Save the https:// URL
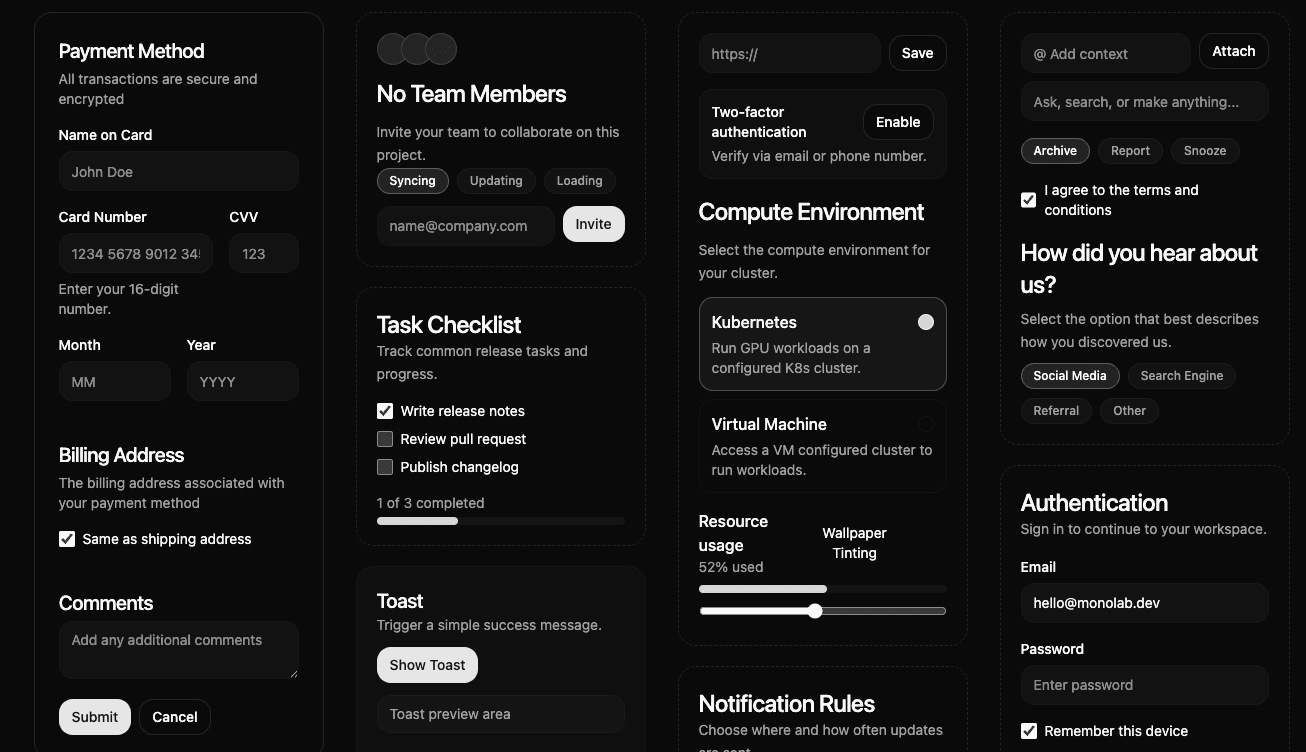 (x=917, y=53)
